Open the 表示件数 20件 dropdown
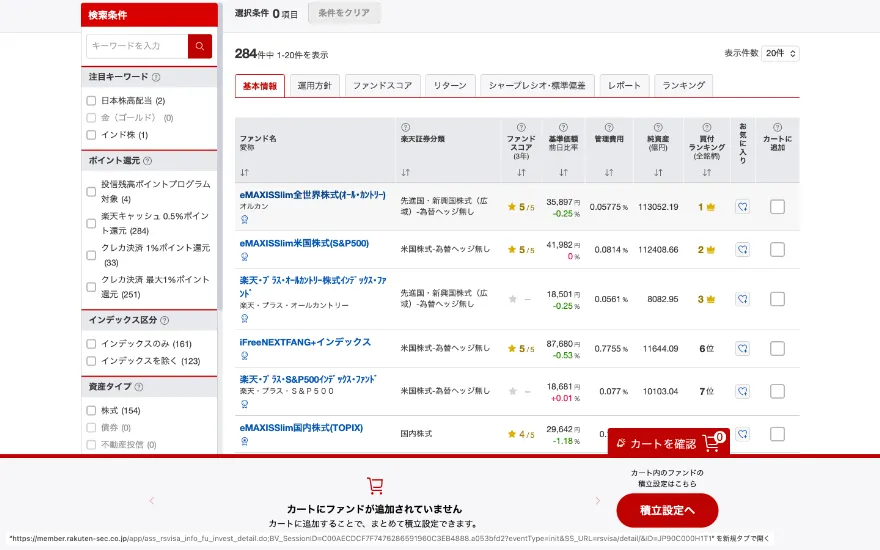 [x=780, y=53]
